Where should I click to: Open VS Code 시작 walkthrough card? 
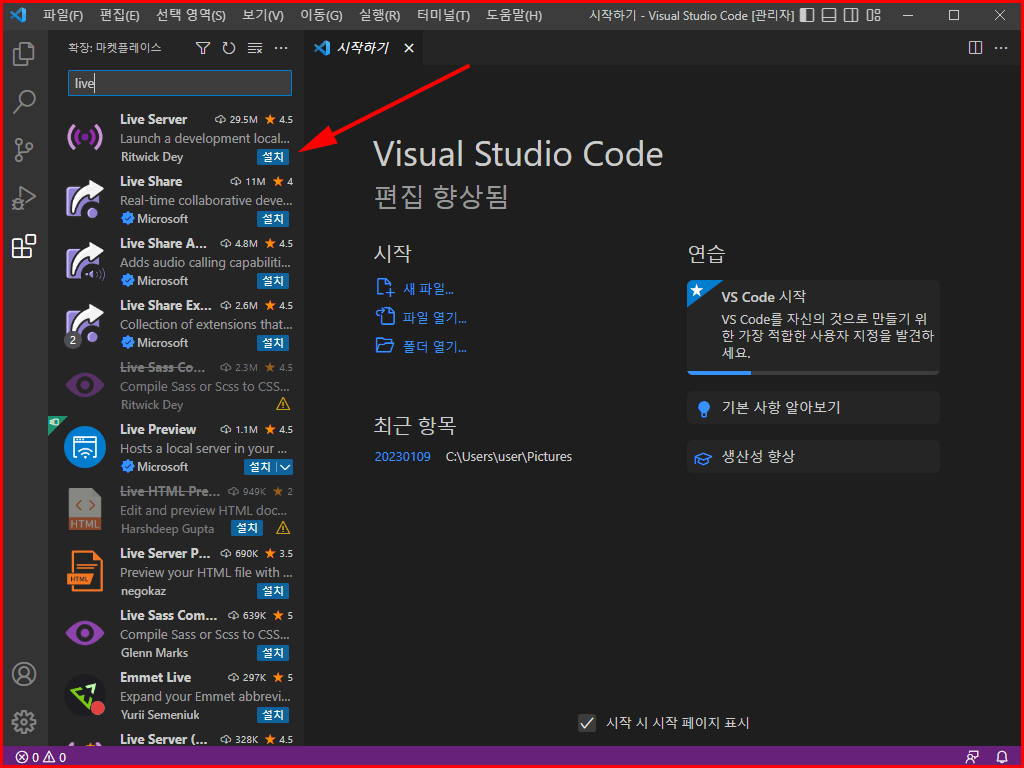pos(813,327)
